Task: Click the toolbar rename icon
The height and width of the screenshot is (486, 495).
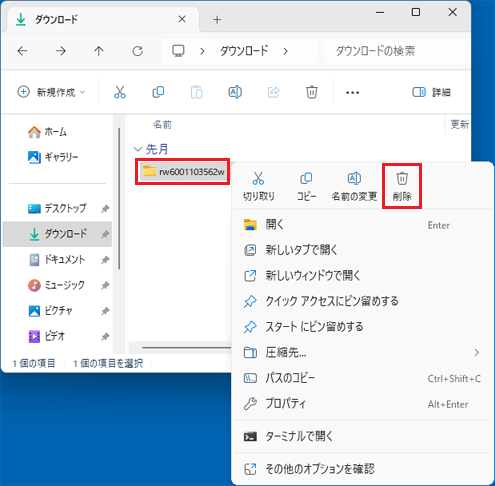Action: click(235, 92)
